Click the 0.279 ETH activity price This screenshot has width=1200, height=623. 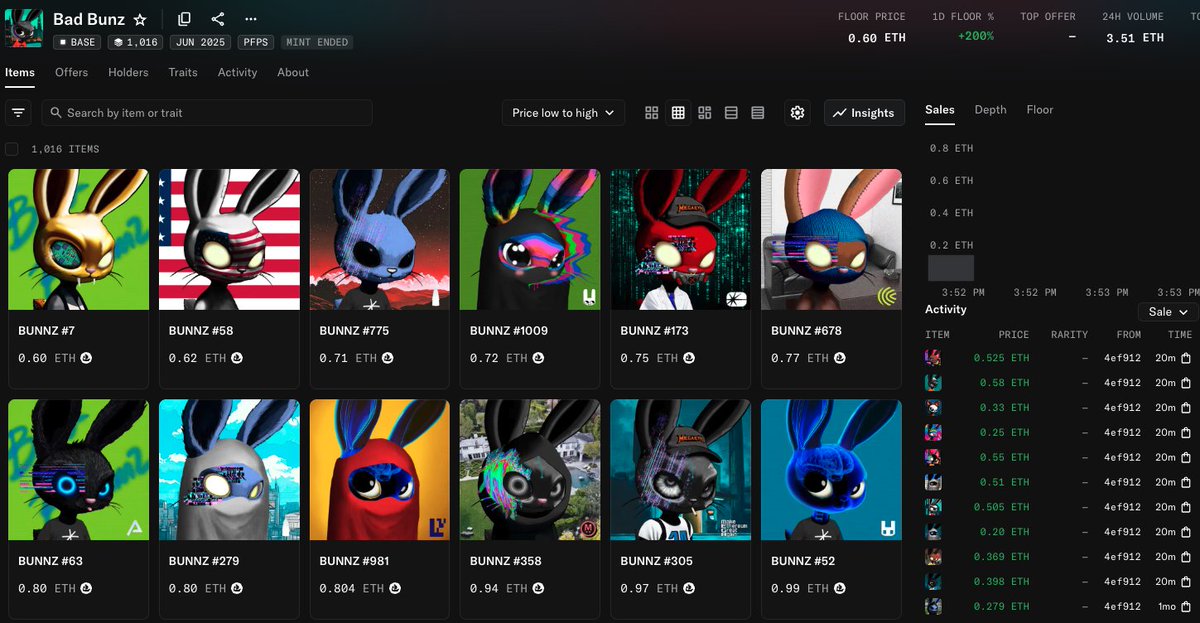pos(1001,606)
